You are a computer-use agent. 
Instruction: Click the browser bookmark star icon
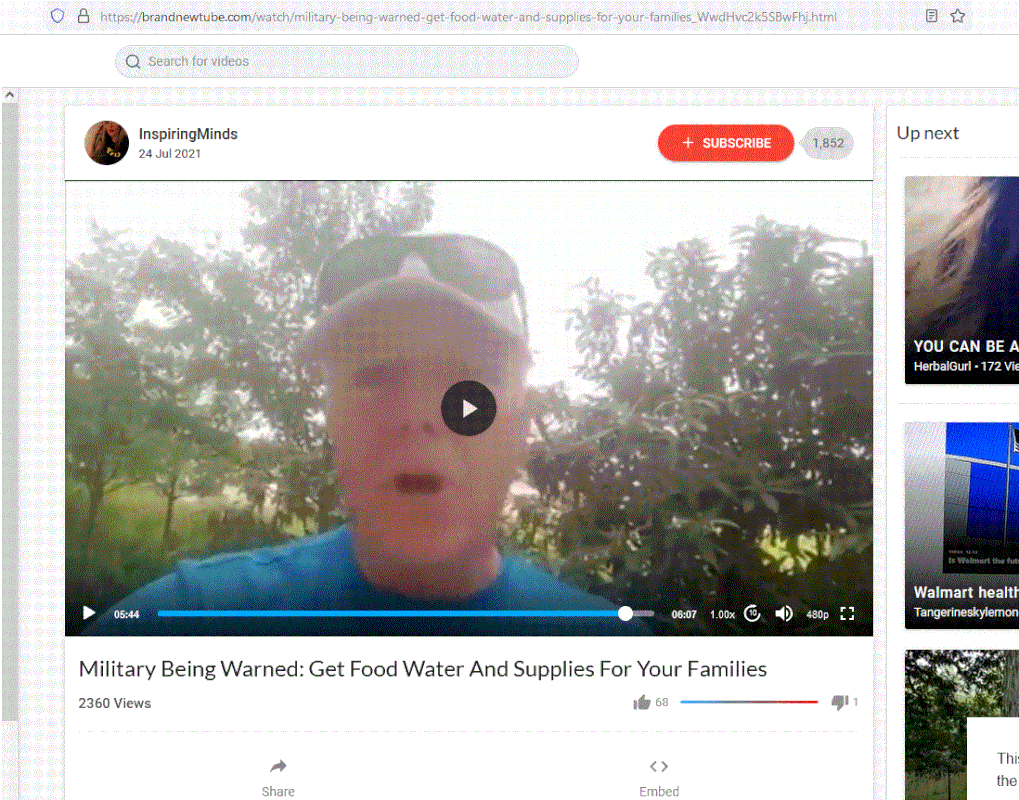(957, 16)
